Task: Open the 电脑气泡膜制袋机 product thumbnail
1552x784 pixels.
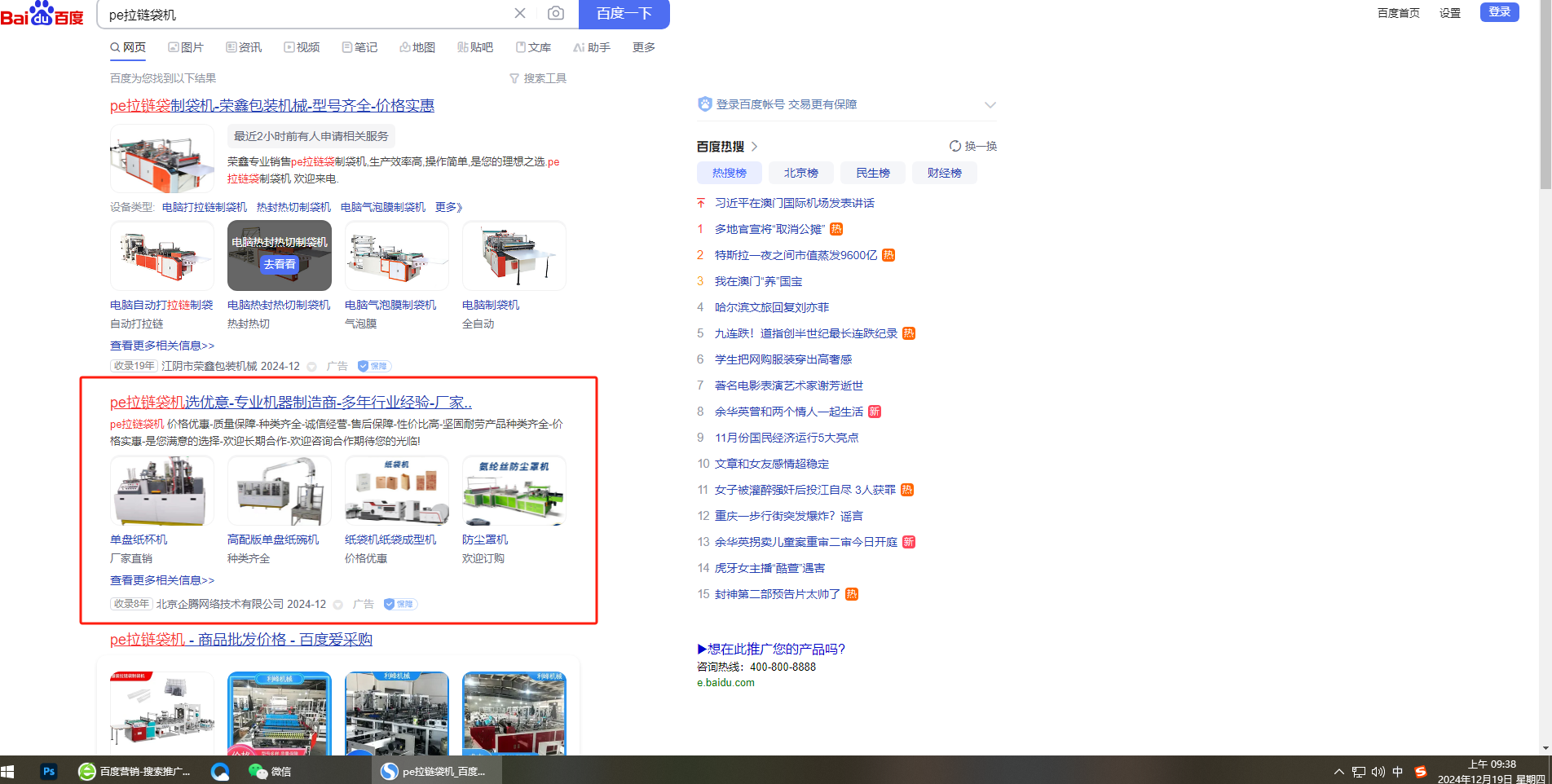Action: click(397, 256)
